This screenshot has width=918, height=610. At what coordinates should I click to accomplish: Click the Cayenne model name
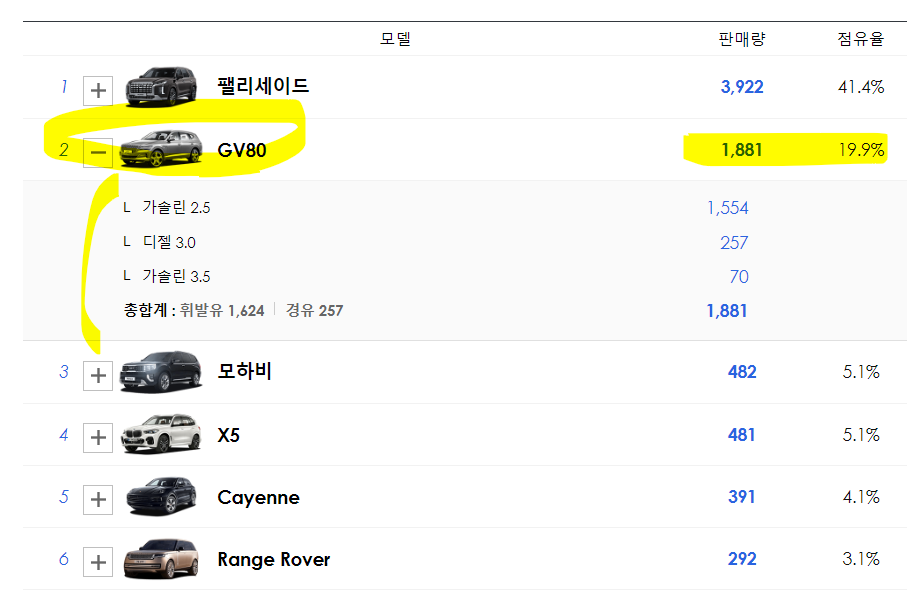pyautogui.click(x=258, y=498)
